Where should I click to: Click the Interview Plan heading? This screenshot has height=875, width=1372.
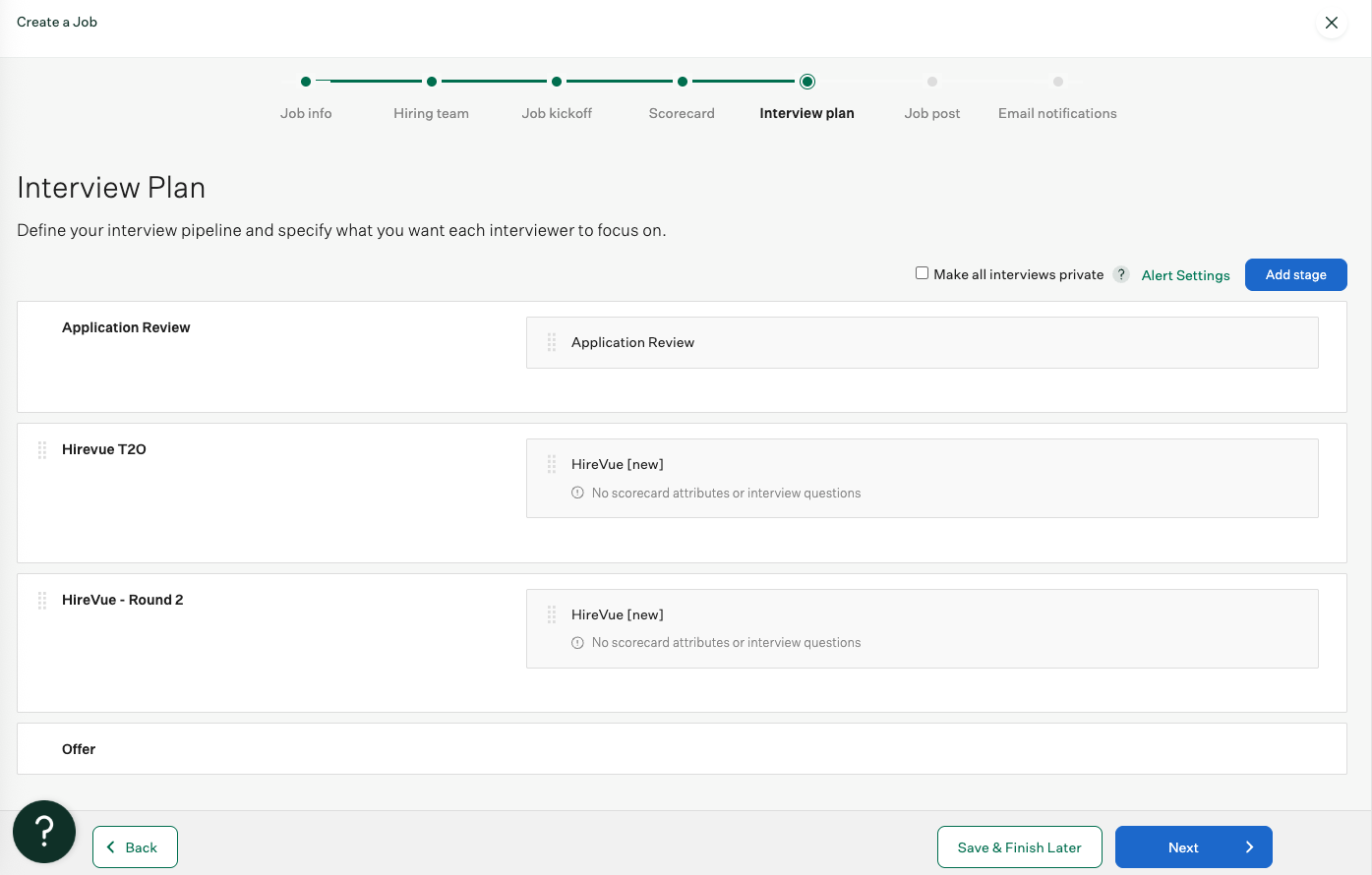pos(111,187)
